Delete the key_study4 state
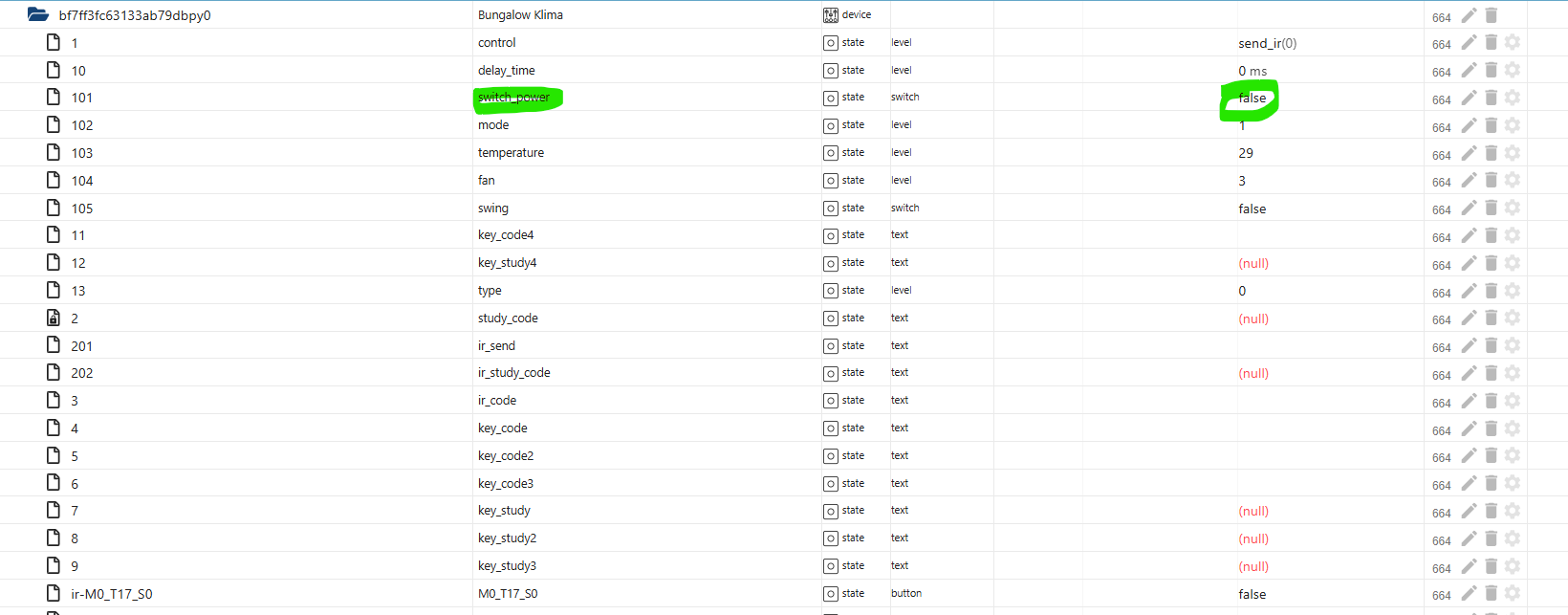 1491,263
